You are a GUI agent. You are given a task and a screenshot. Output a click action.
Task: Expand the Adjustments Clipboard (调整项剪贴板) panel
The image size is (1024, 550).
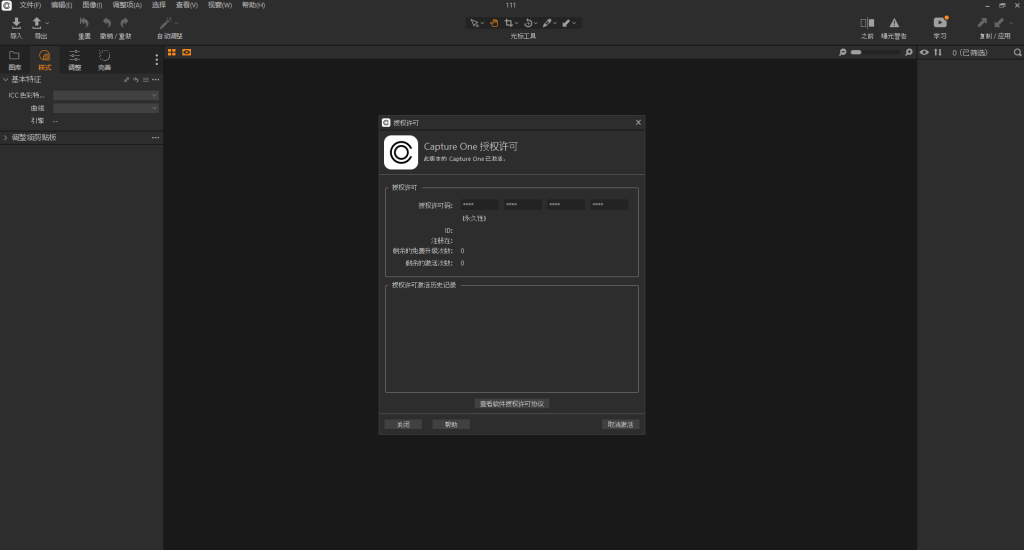pyautogui.click(x=5, y=138)
